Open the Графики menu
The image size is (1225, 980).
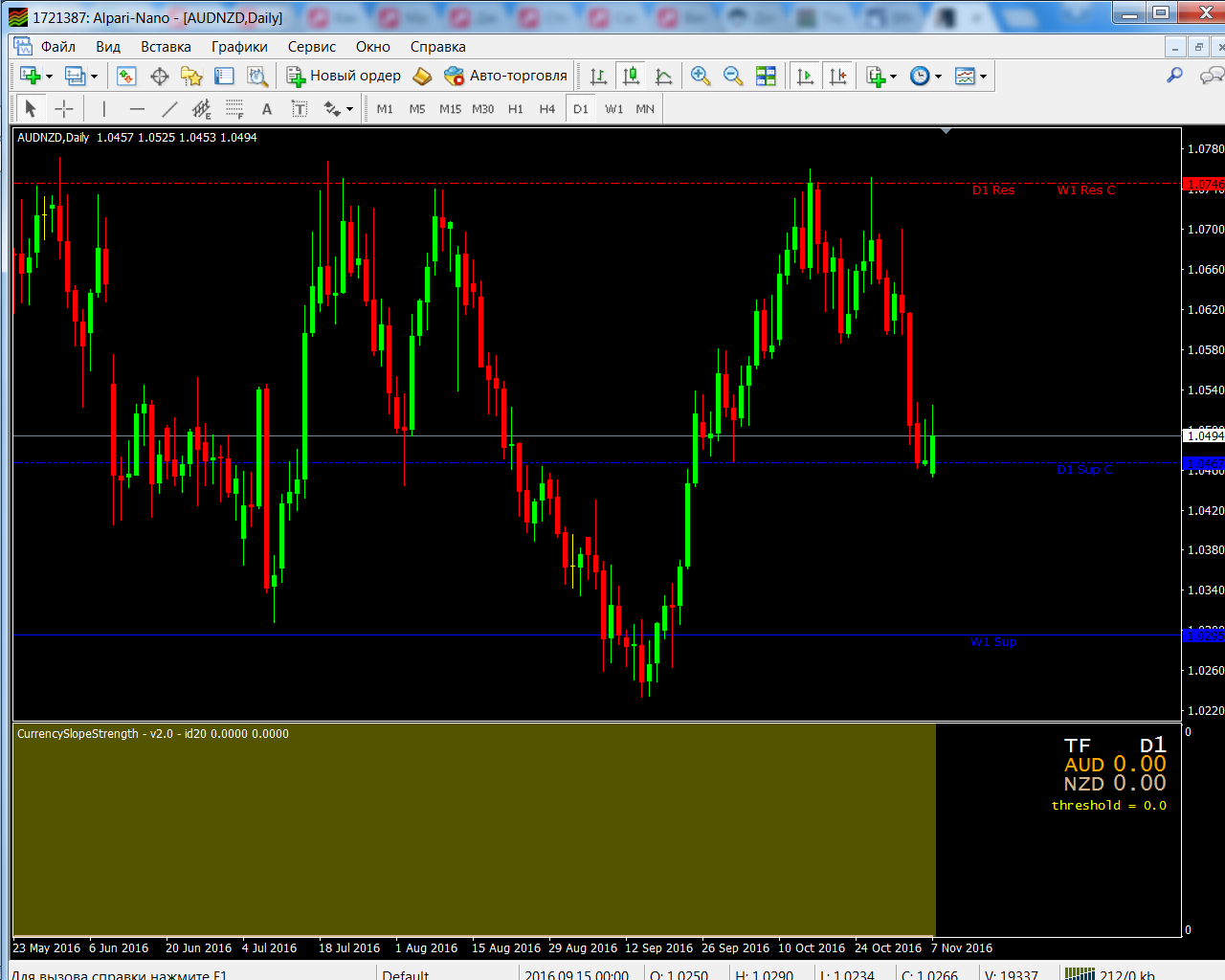(239, 46)
